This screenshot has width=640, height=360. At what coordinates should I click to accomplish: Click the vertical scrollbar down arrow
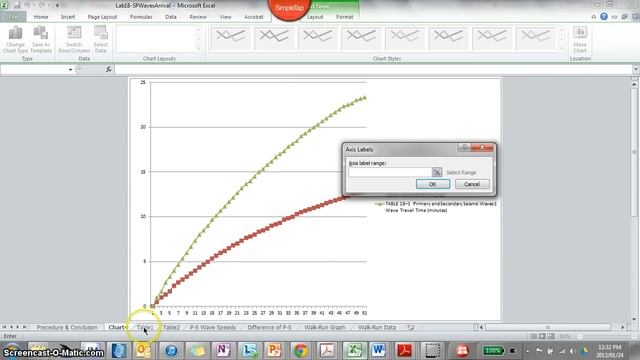(x=634, y=319)
